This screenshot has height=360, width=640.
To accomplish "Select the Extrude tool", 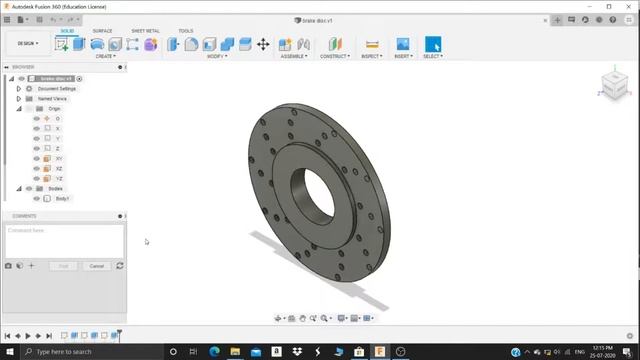I will coord(79,44).
